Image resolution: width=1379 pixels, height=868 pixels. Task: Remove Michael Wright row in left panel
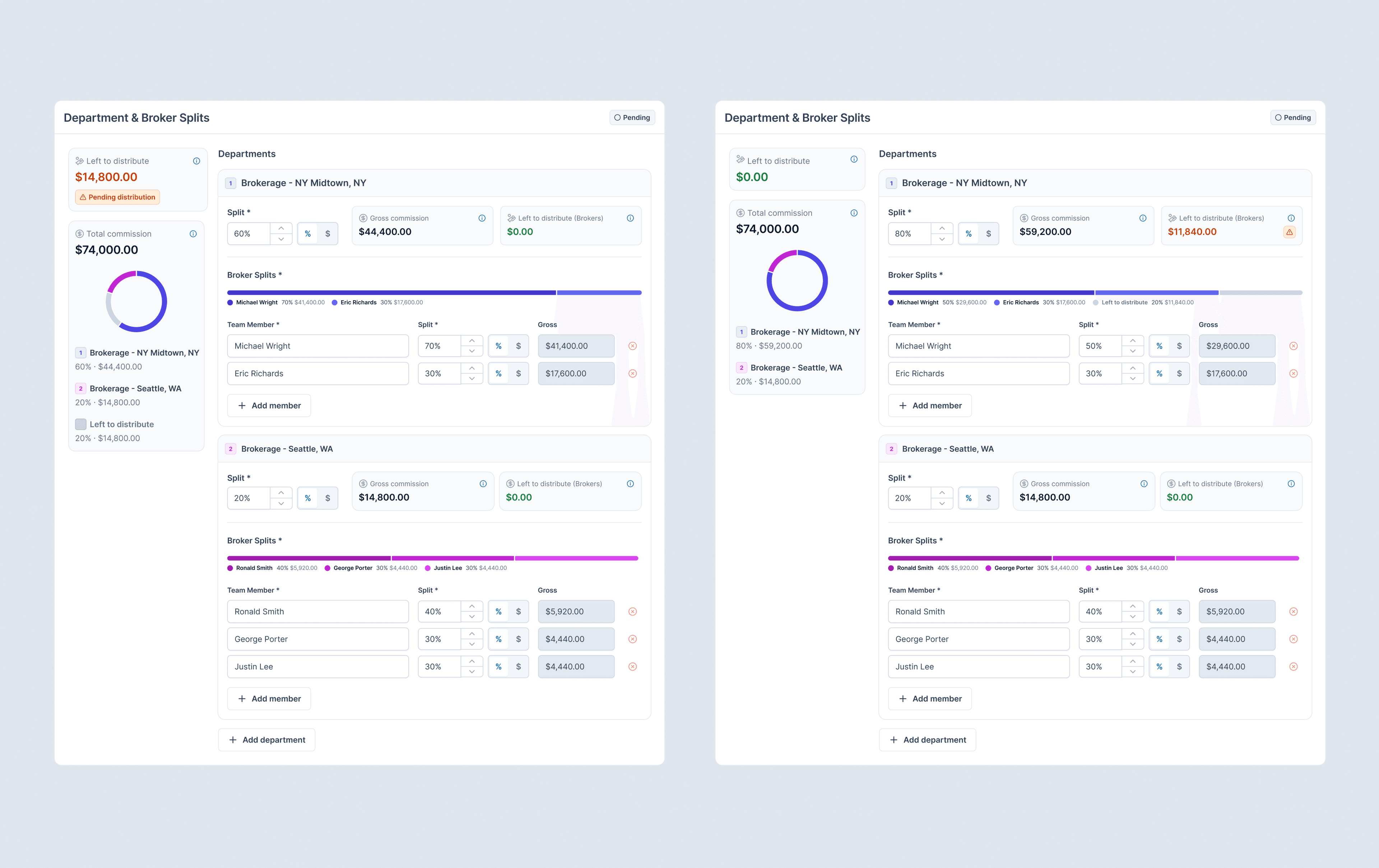point(632,346)
